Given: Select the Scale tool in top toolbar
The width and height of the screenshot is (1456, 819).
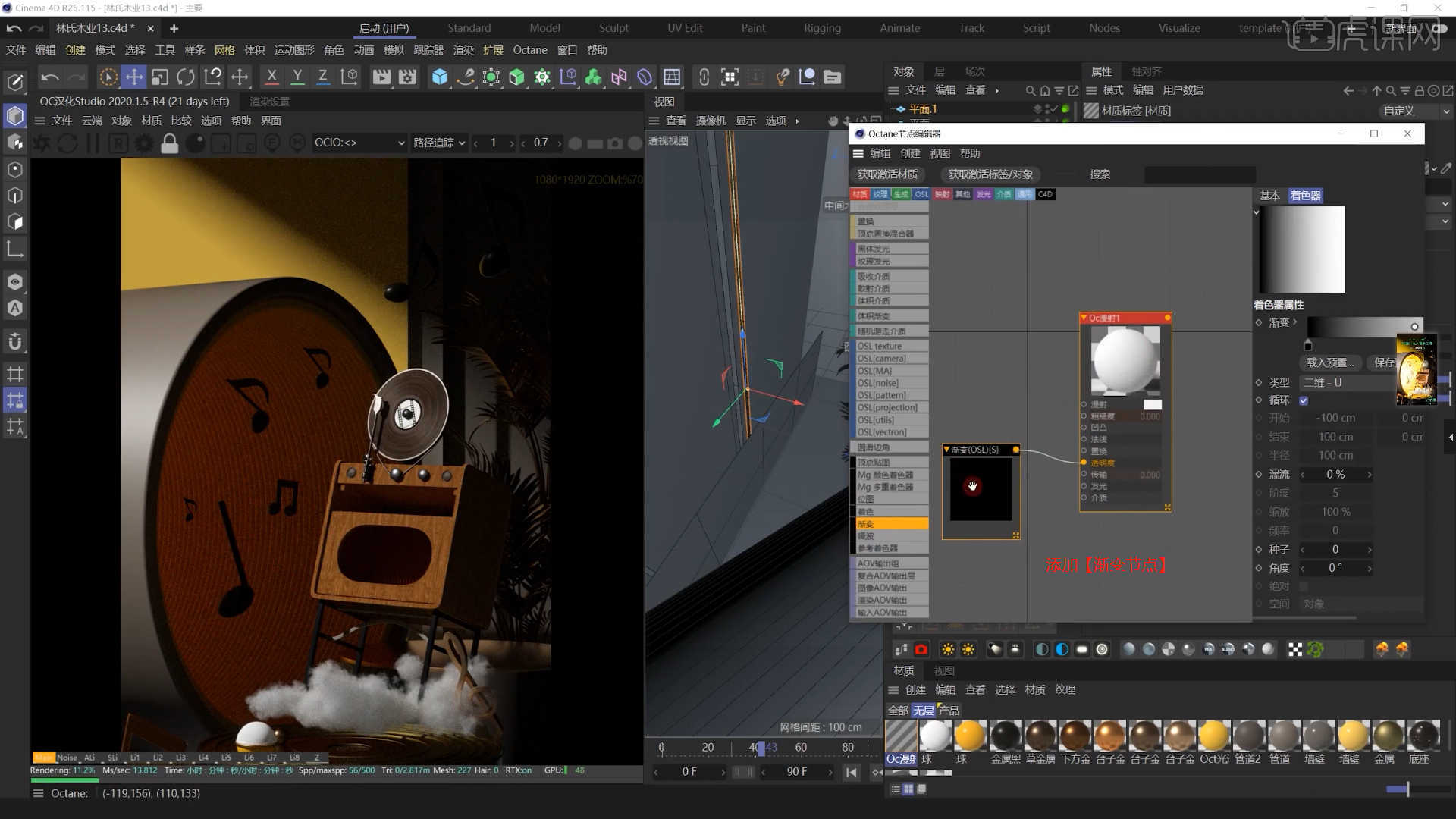Looking at the screenshot, I should tap(159, 77).
